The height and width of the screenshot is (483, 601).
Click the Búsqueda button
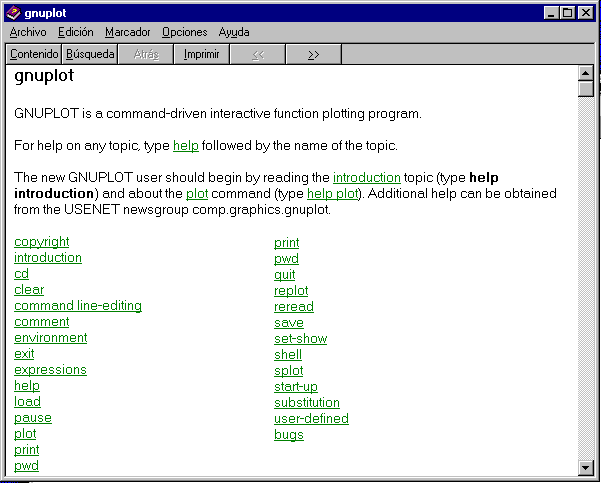90,54
